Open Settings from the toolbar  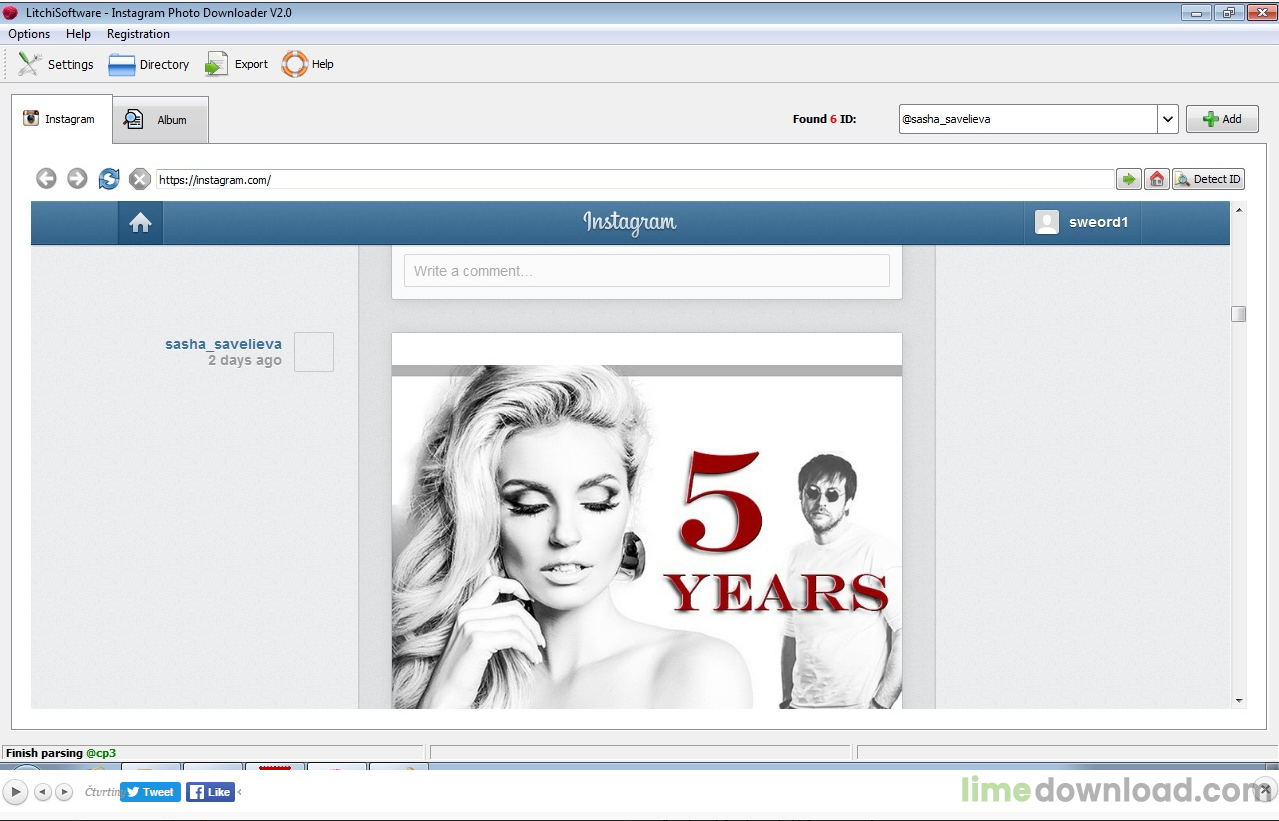click(x=56, y=64)
